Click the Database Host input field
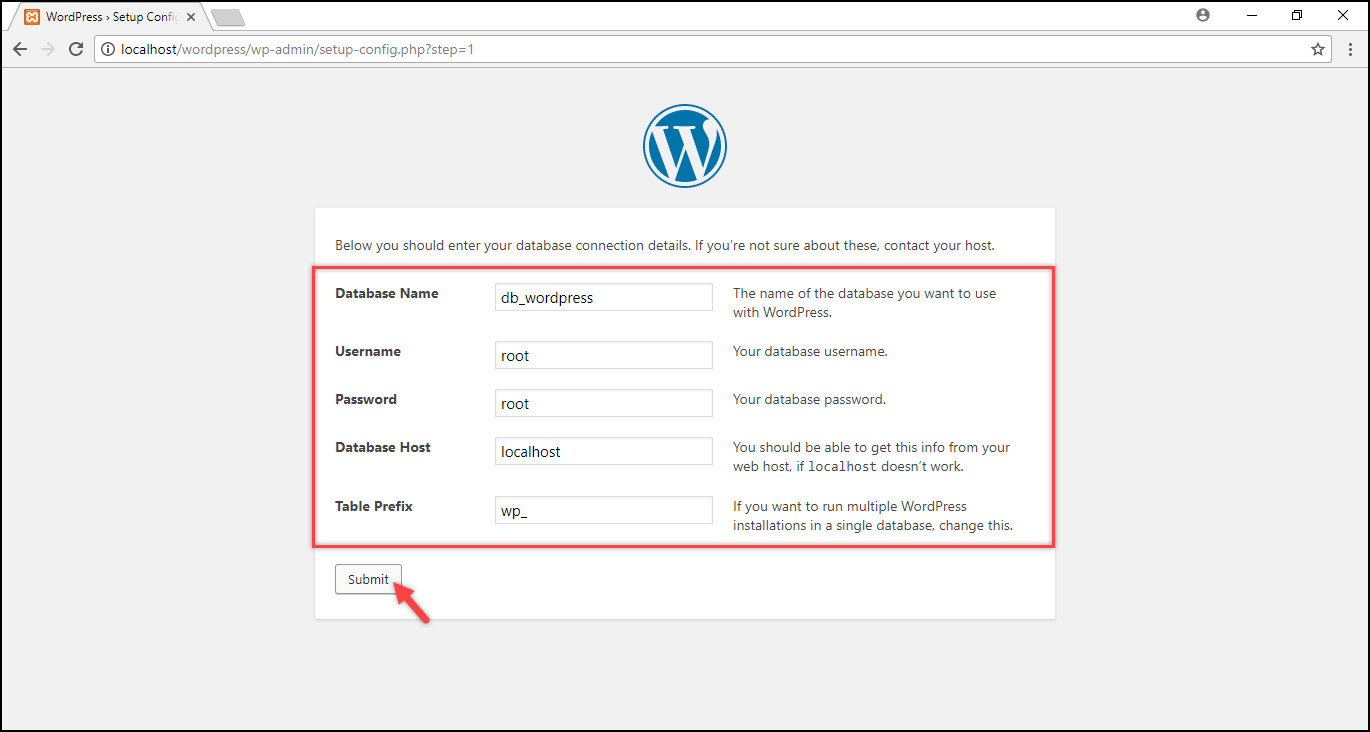The width and height of the screenshot is (1370, 732). click(604, 451)
